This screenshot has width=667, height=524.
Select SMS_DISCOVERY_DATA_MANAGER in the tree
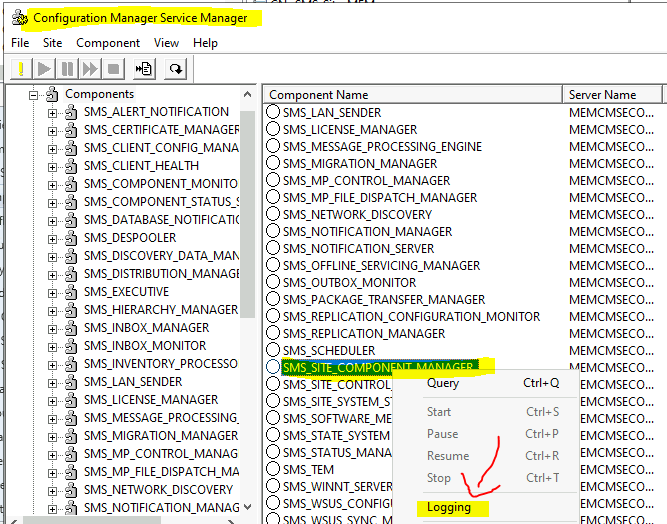click(160, 256)
